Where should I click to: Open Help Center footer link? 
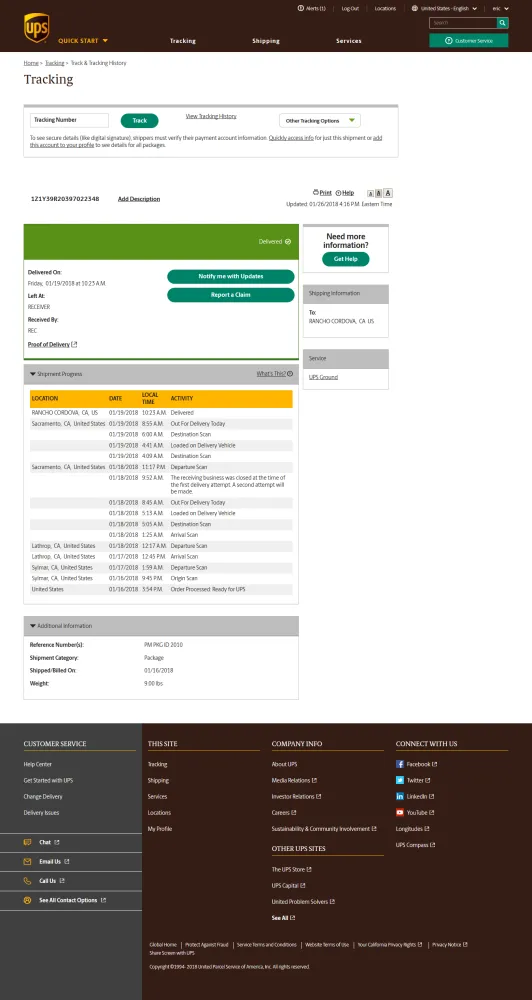(38, 764)
